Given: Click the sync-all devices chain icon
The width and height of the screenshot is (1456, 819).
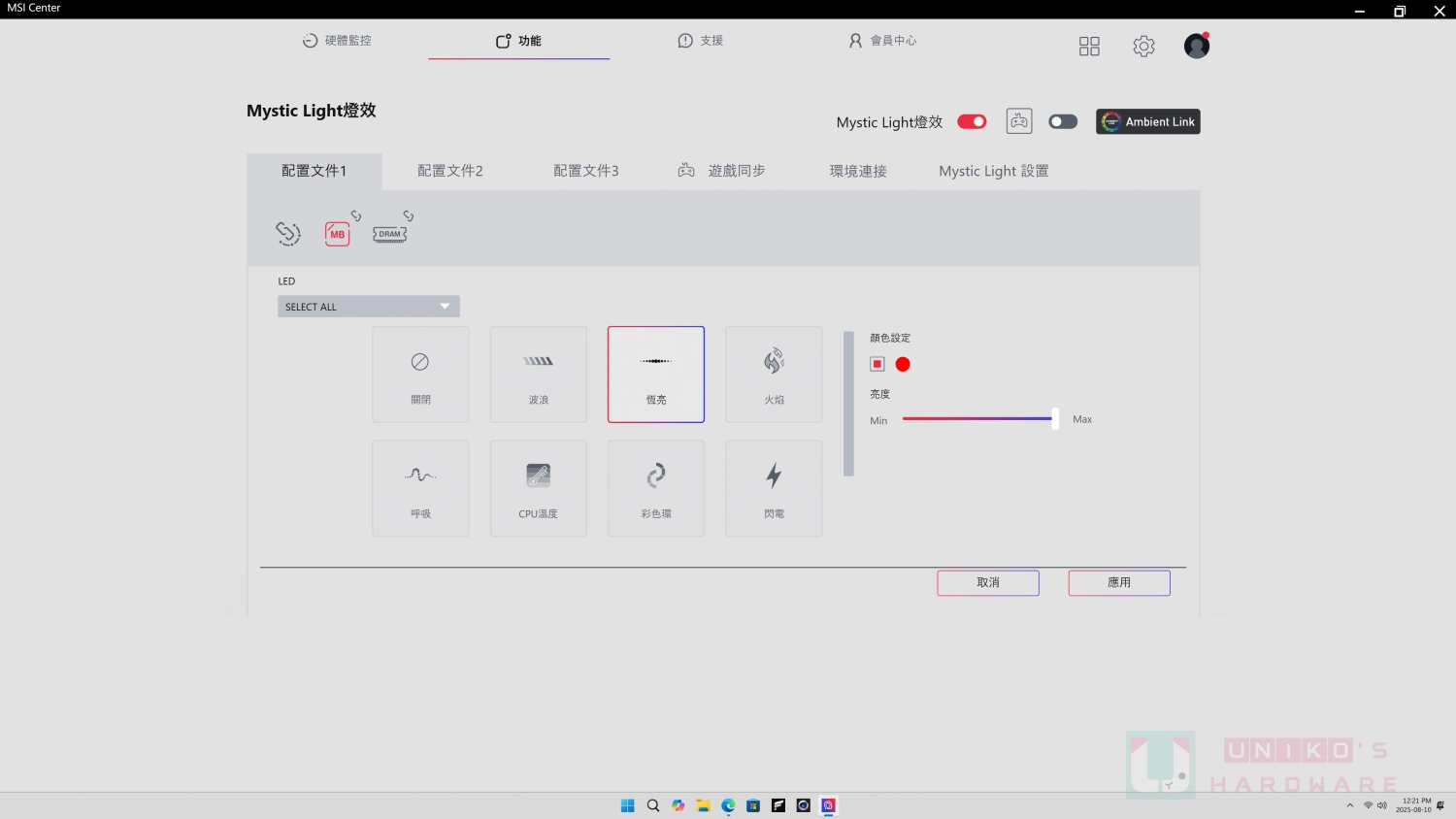Looking at the screenshot, I should click(x=288, y=233).
